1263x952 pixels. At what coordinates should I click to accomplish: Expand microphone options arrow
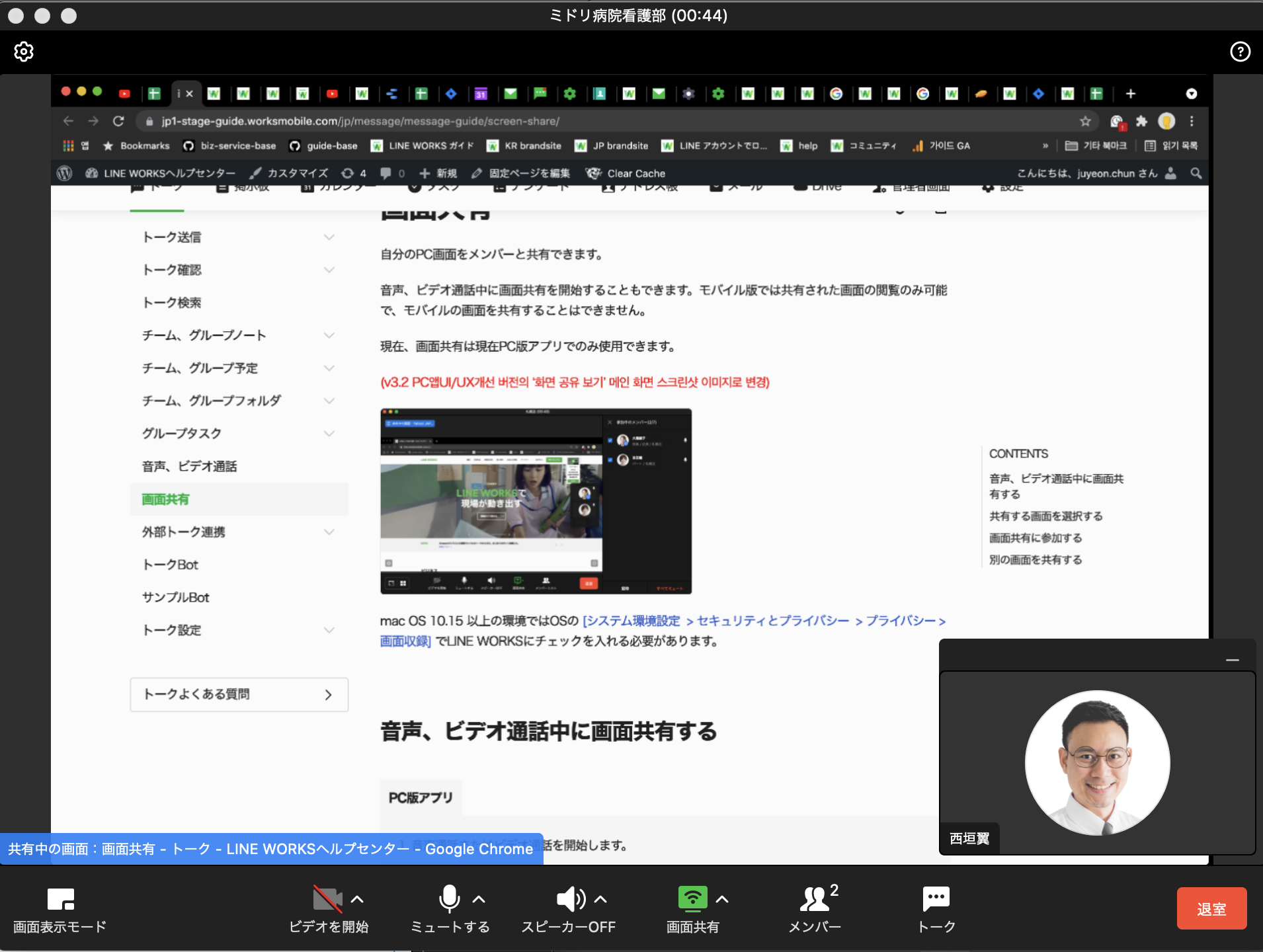tap(479, 899)
